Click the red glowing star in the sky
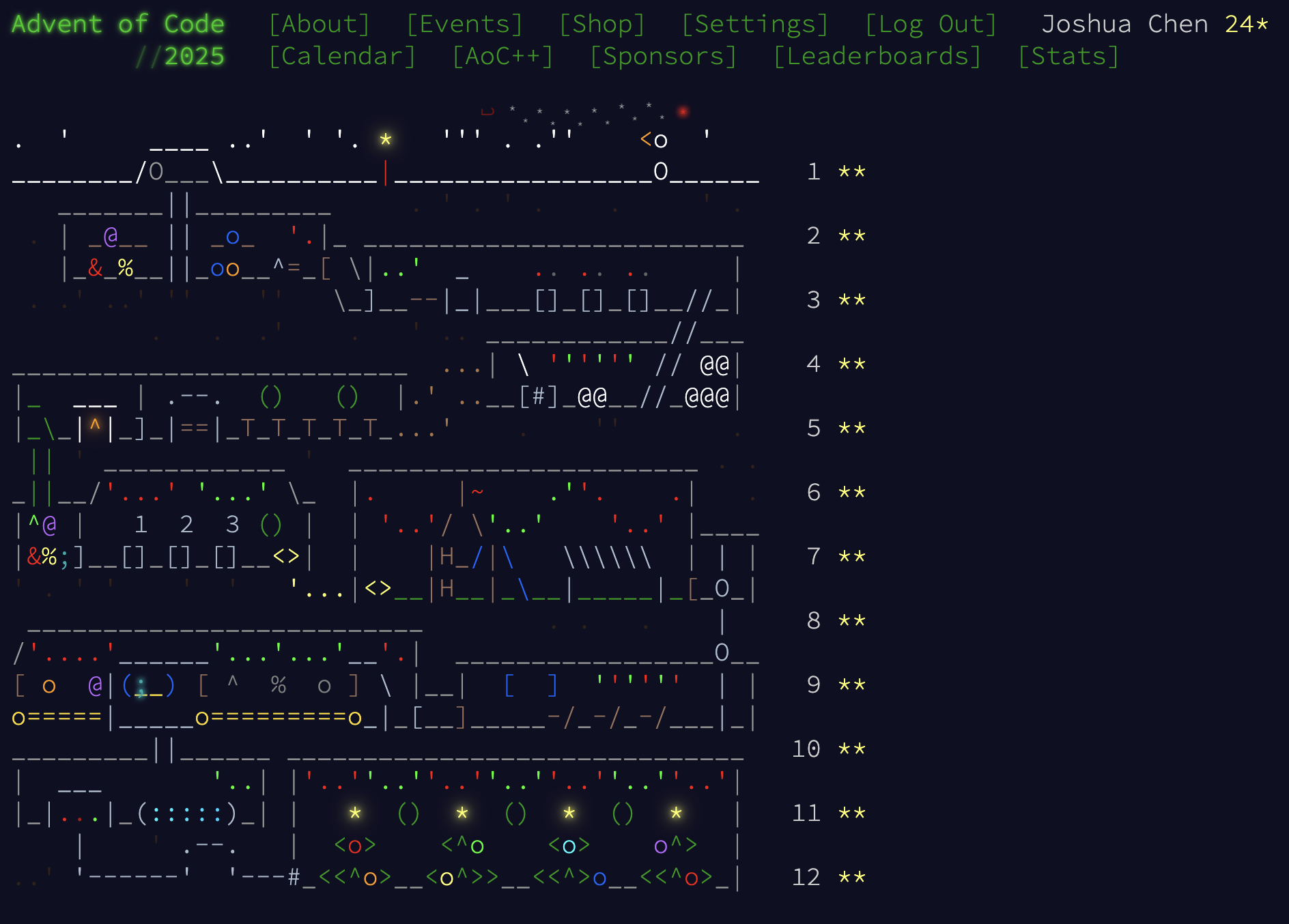Viewport: 1289px width, 924px height. click(683, 111)
